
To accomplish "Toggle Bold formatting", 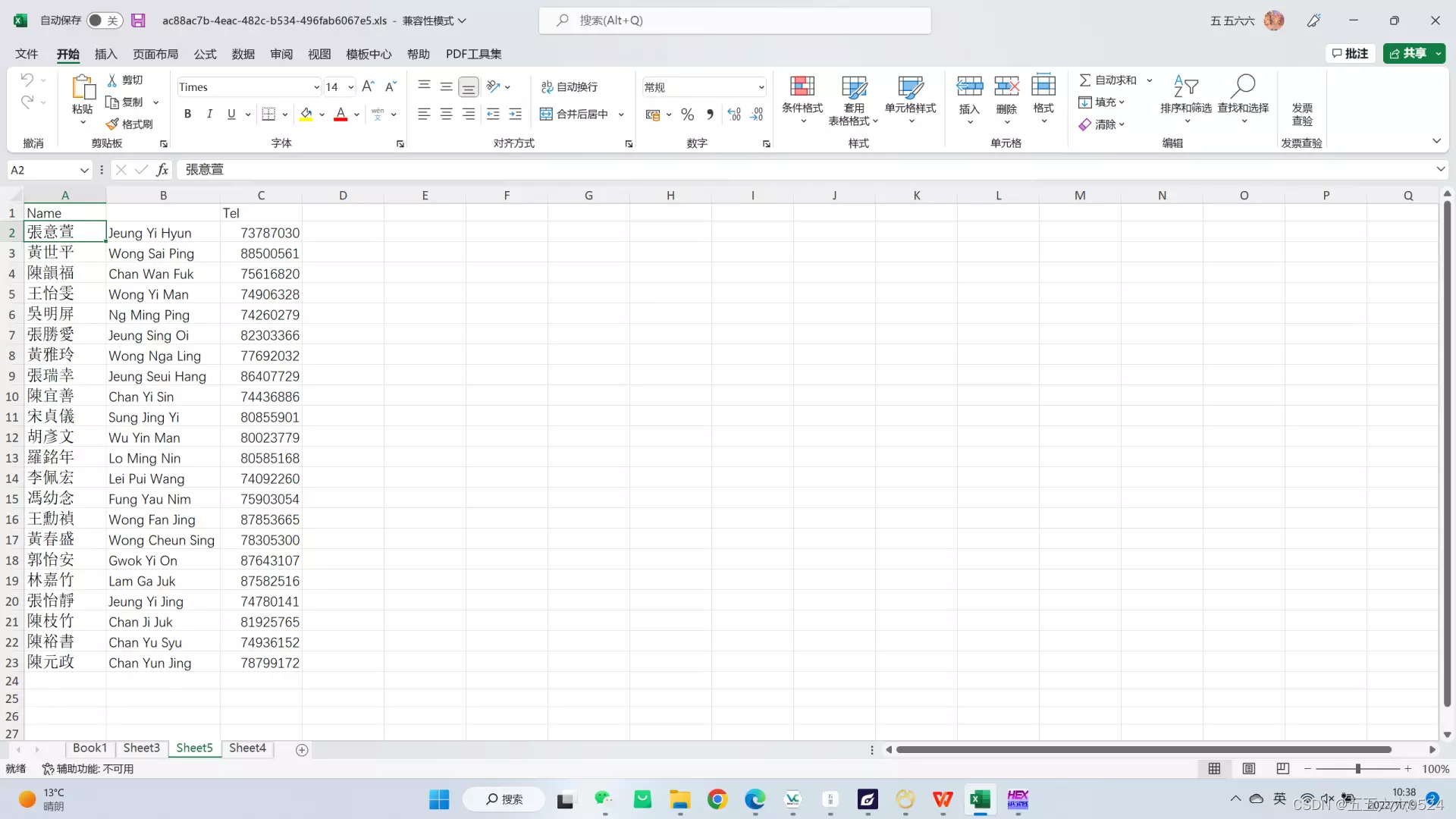I will point(187,114).
